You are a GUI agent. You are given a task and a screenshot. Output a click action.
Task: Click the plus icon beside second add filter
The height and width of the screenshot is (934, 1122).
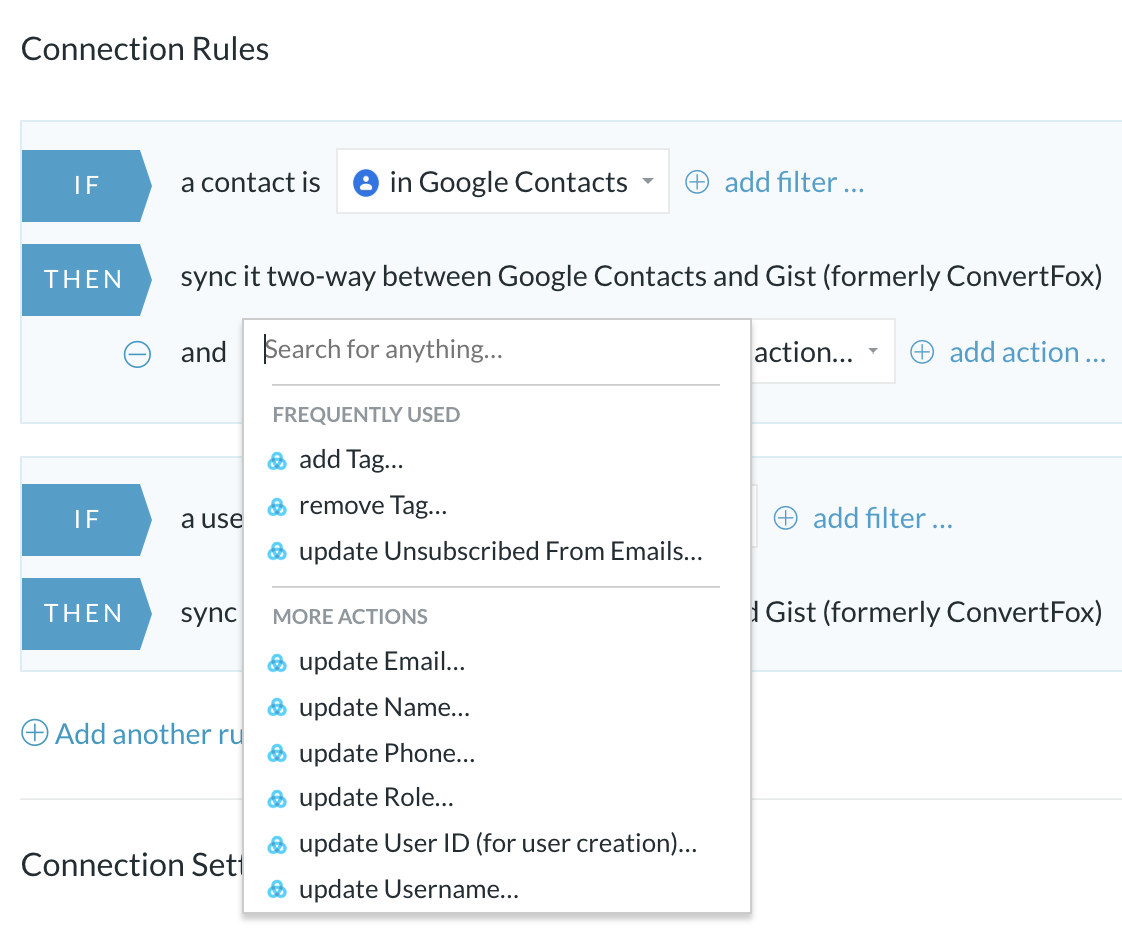click(x=786, y=518)
